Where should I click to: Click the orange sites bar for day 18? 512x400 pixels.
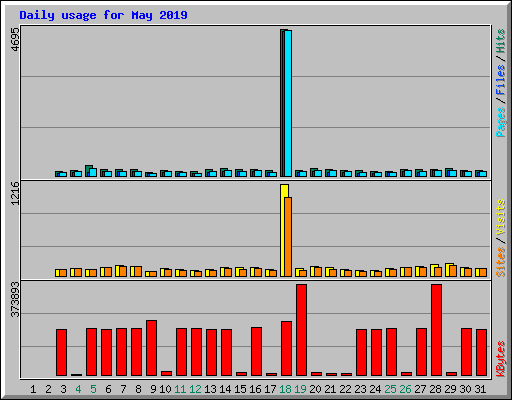288,237
